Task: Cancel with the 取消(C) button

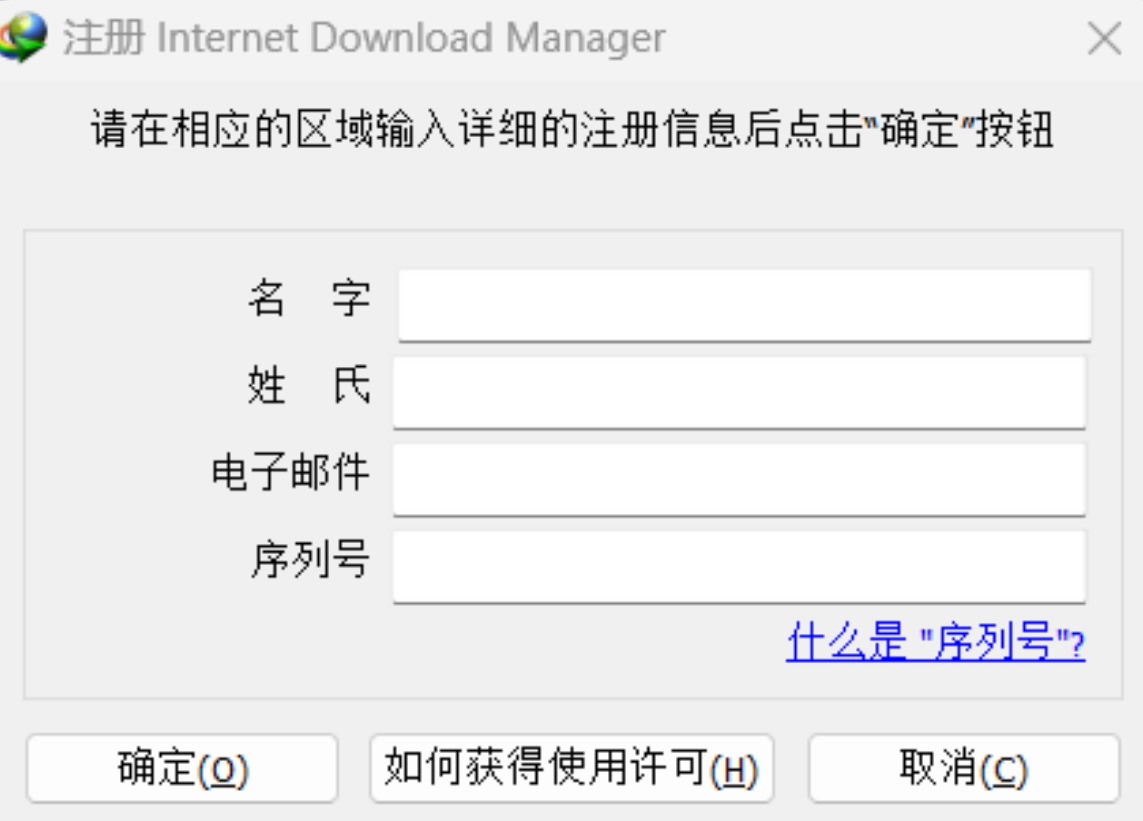Action: [963, 768]
